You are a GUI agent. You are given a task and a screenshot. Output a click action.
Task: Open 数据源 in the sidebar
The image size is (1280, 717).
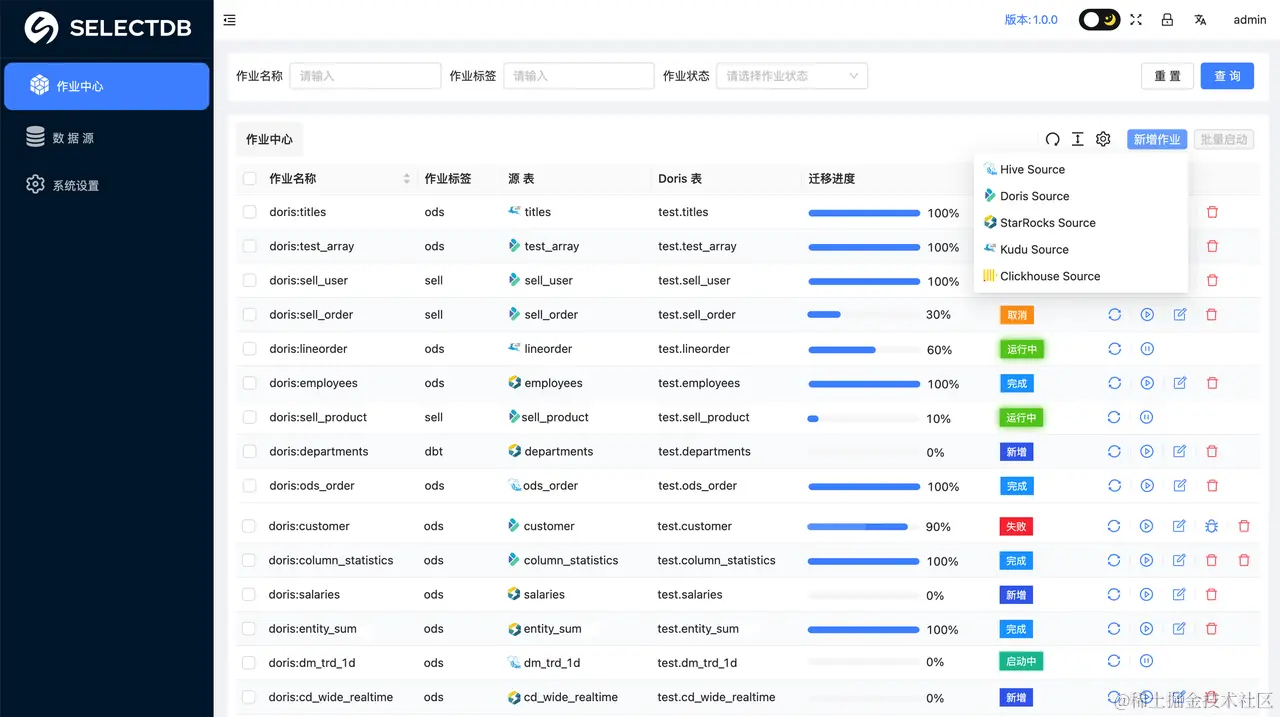tap(107, 138)
